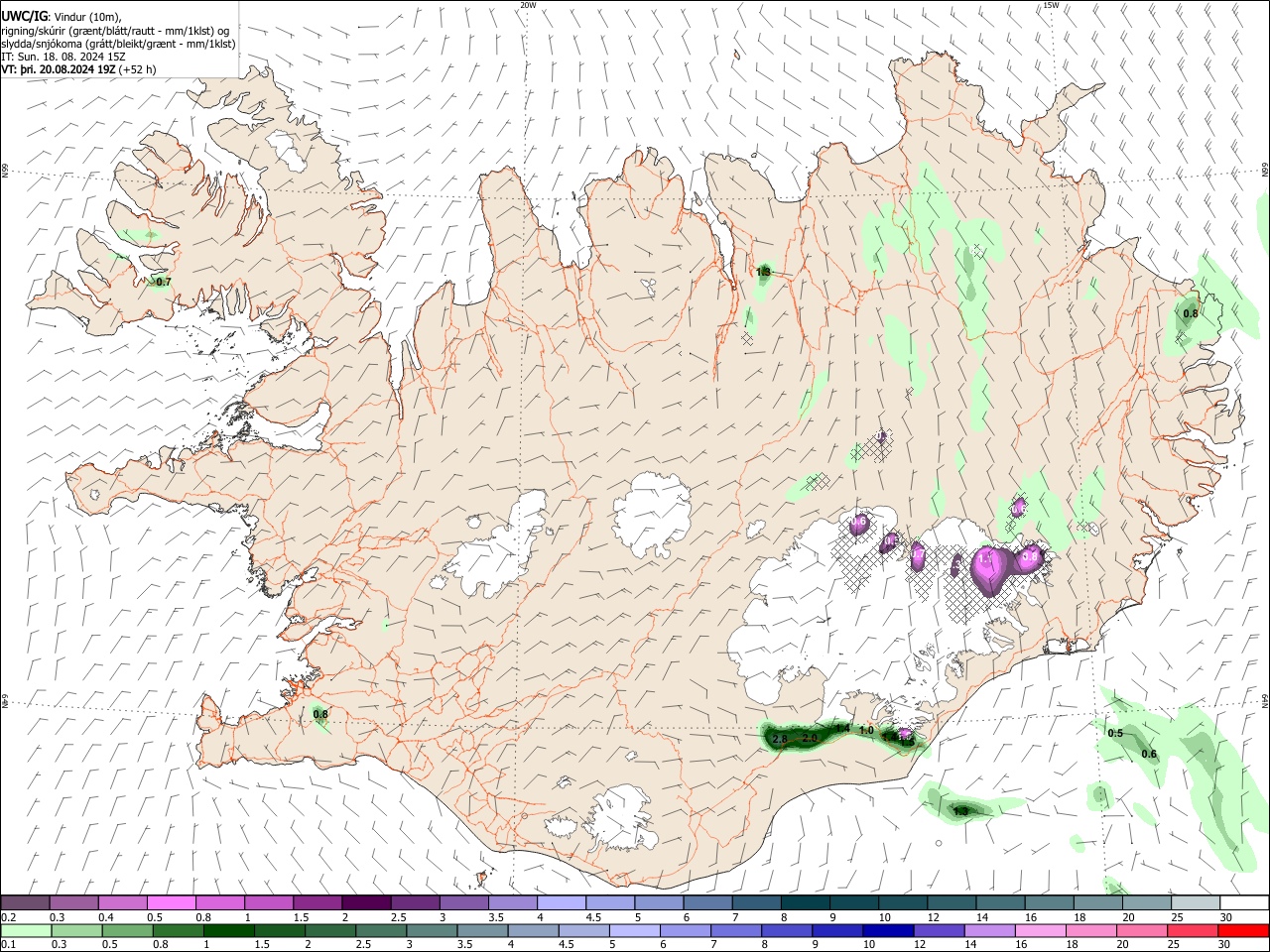Click the 0.6 precipitation value offshore southeast
This screenshot has height=952, width=1270.
[x=1149, y=754]
